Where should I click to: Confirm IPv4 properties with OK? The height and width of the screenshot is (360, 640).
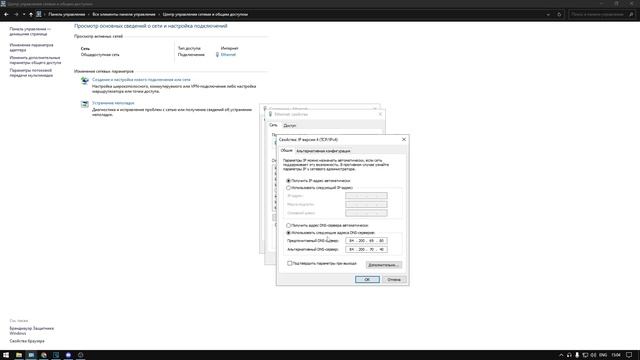pos(367,280)
